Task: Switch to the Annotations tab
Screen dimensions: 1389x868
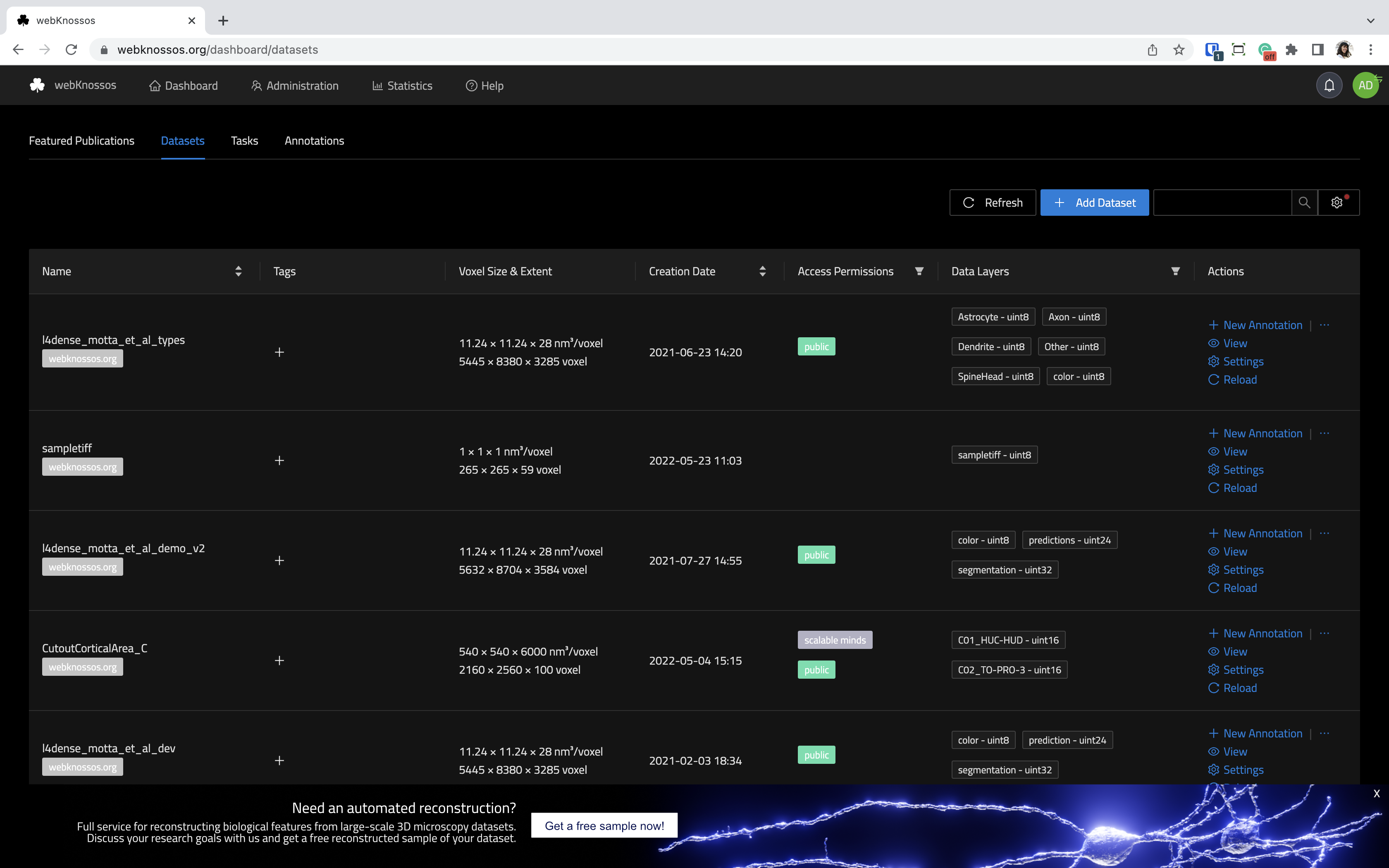Action: 314,141
